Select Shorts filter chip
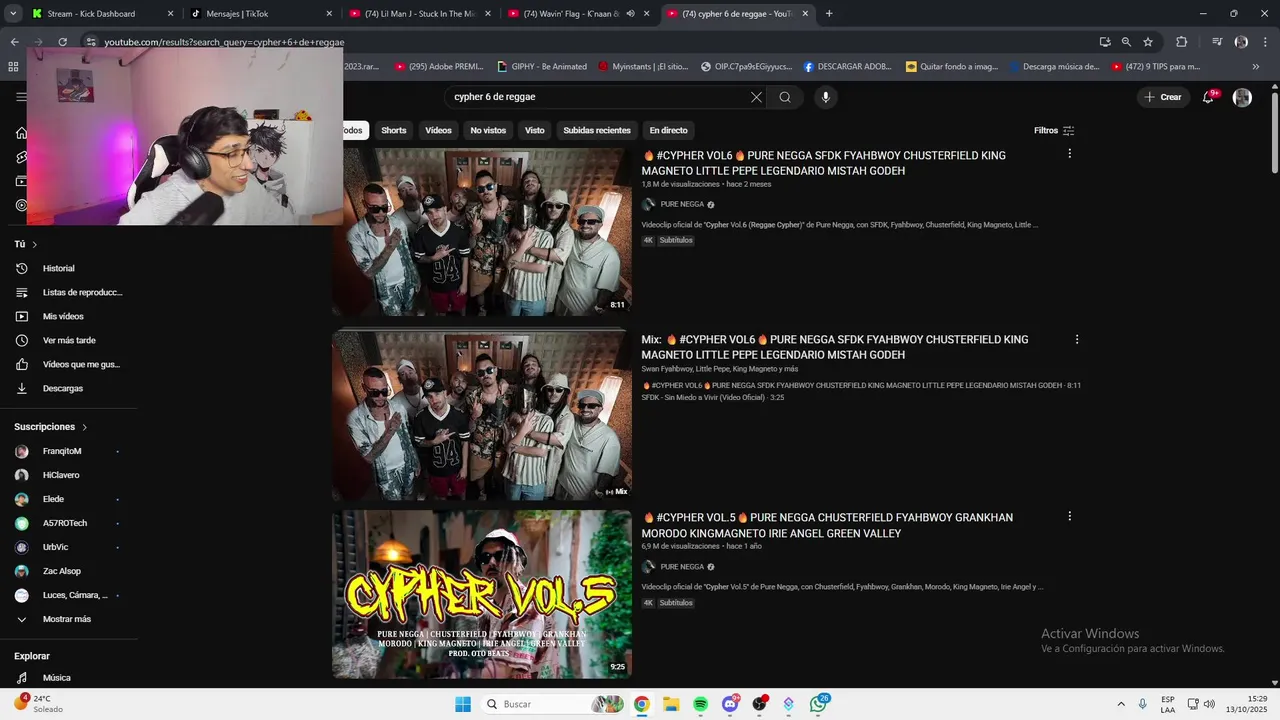Image resolution: width=1280 pixels, height=720 pixels. point(394,130)
